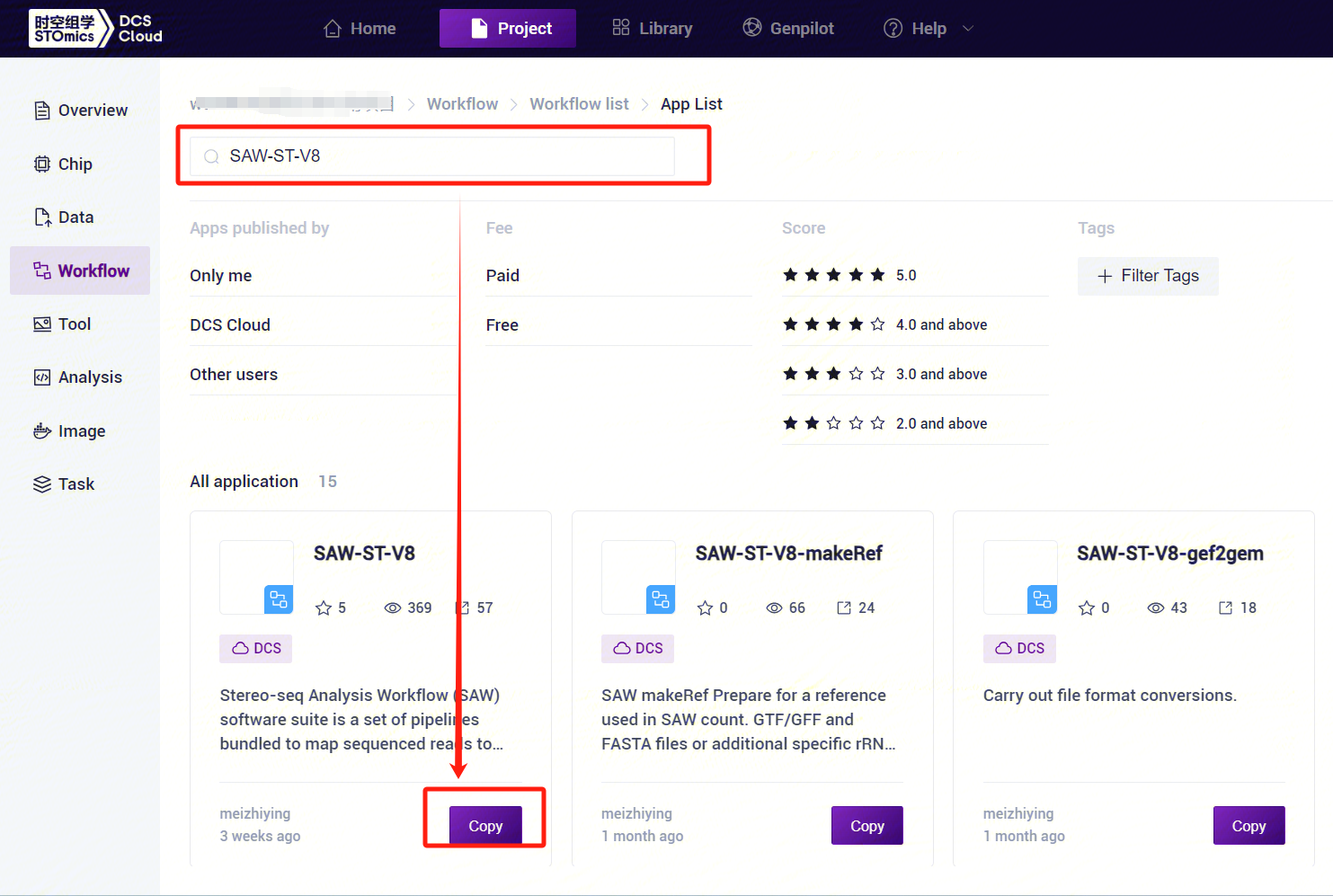
Task: Click the STOmics DCS Cloud logo
Action: [95, 28]
